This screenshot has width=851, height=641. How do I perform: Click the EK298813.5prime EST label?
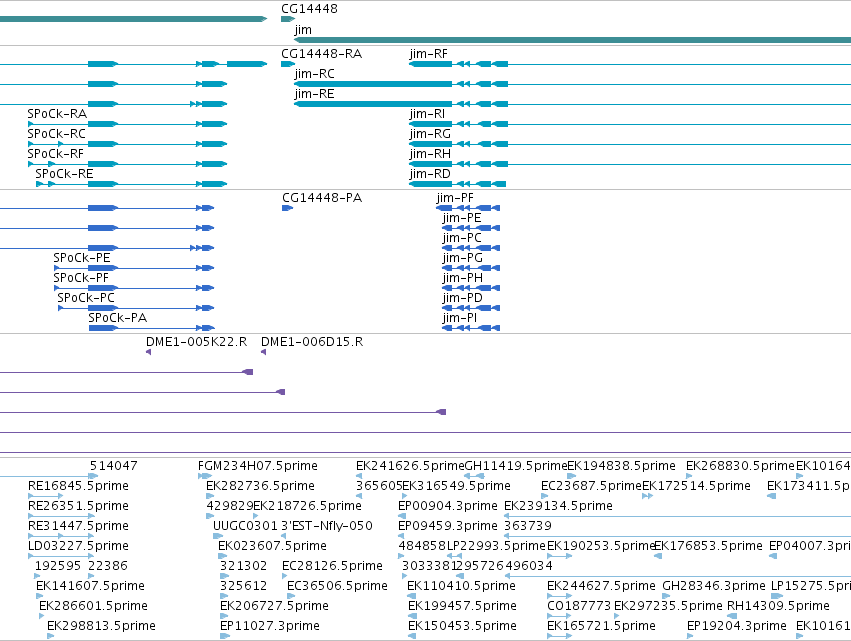coord(101,626)
